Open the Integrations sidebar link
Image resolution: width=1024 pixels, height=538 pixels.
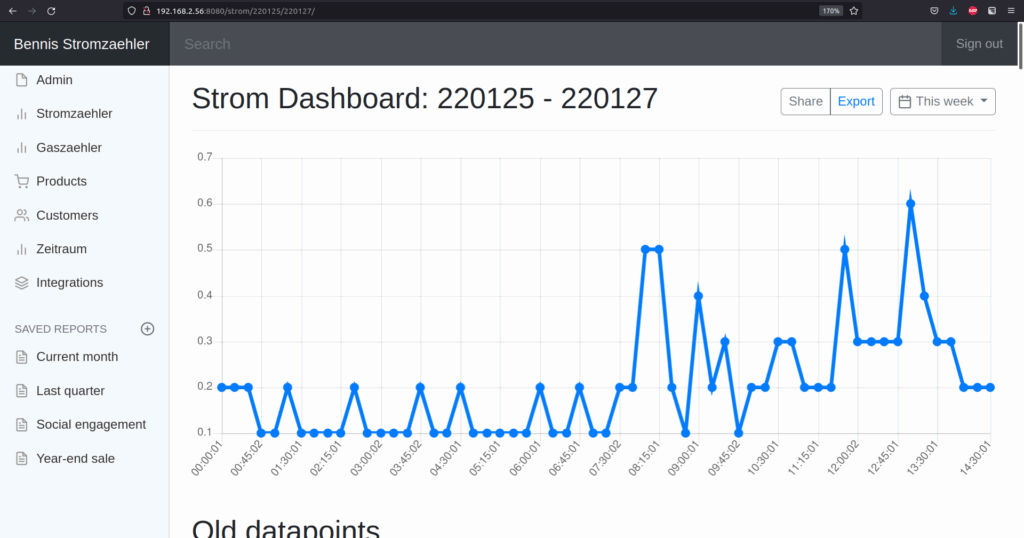[69, 283]
